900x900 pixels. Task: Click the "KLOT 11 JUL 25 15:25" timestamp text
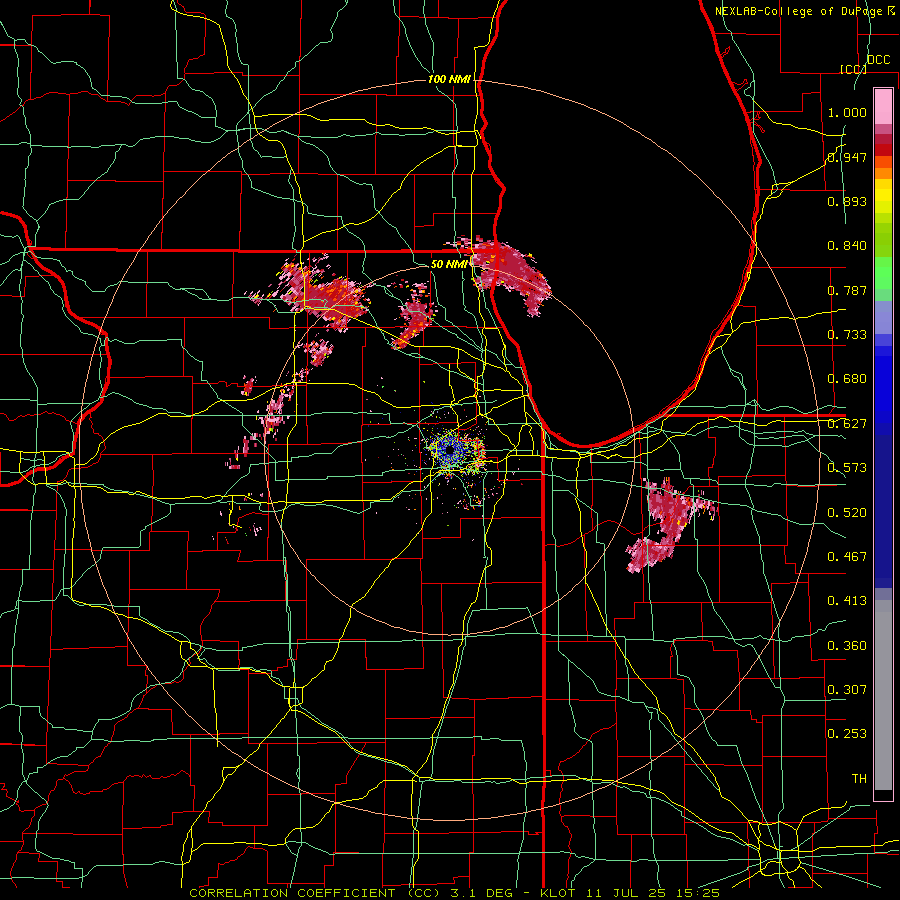(630, 893)
